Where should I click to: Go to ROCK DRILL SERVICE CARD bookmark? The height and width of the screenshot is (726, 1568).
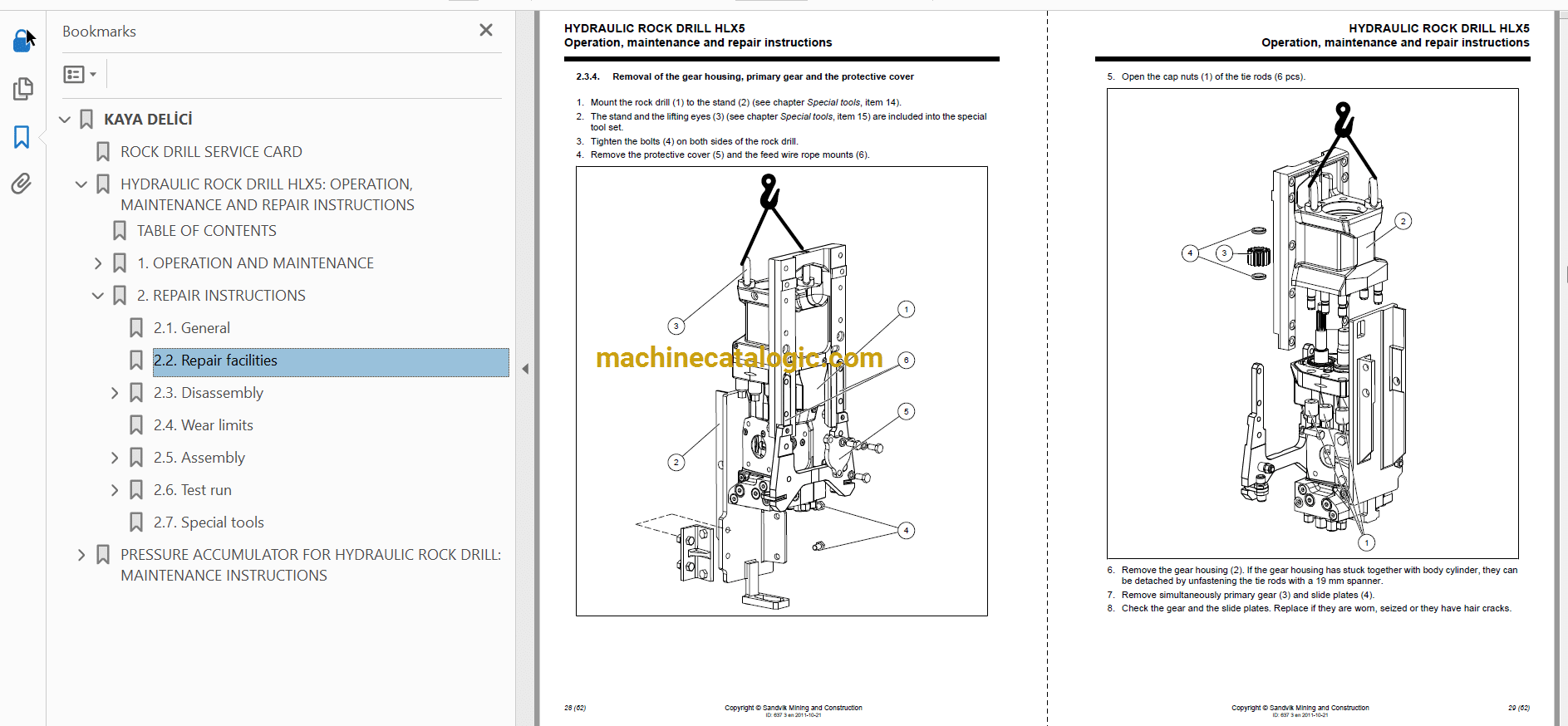pos(211,152)
